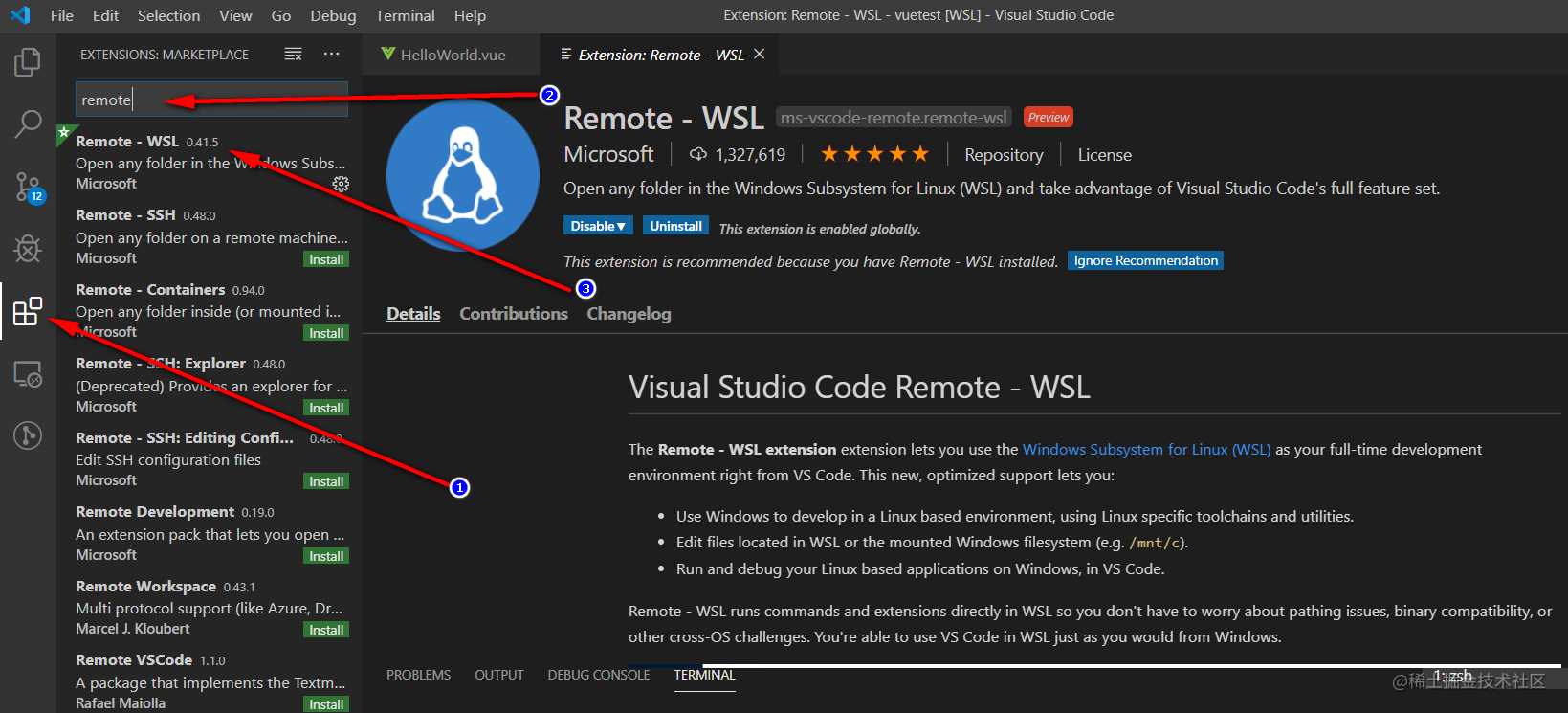Click the Vue icon on HelloWorld.vue tab
1568x713 pixels.
pyautogui.click(x=387, y=55)
